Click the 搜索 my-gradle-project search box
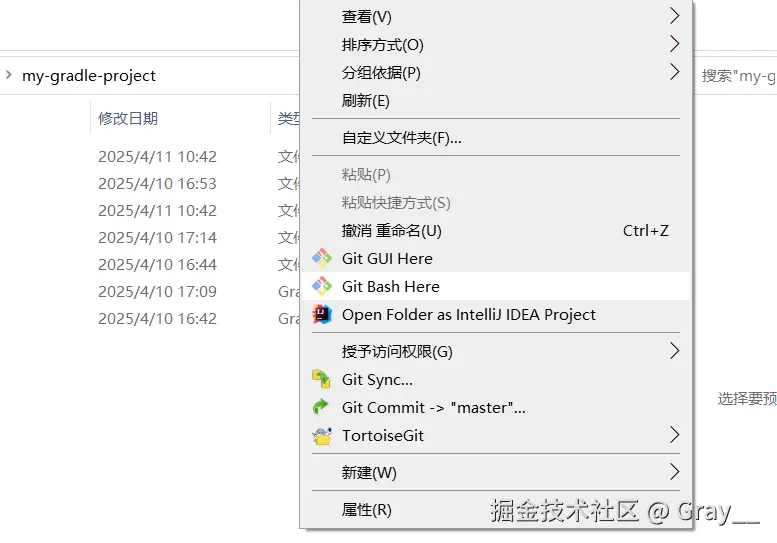The height and width of the screenshot is (543, 777). click(737, 76)
